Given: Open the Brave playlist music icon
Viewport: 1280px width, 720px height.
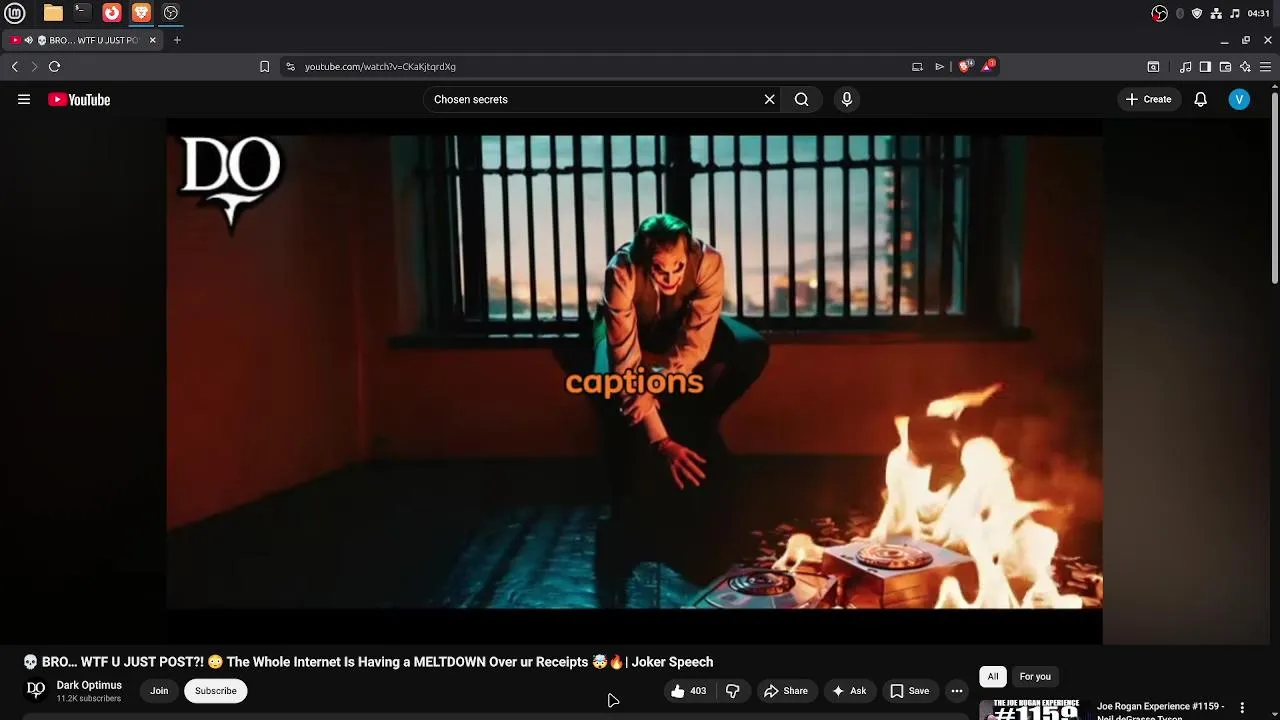Looking at the screenshot, I should point(1185,66).
